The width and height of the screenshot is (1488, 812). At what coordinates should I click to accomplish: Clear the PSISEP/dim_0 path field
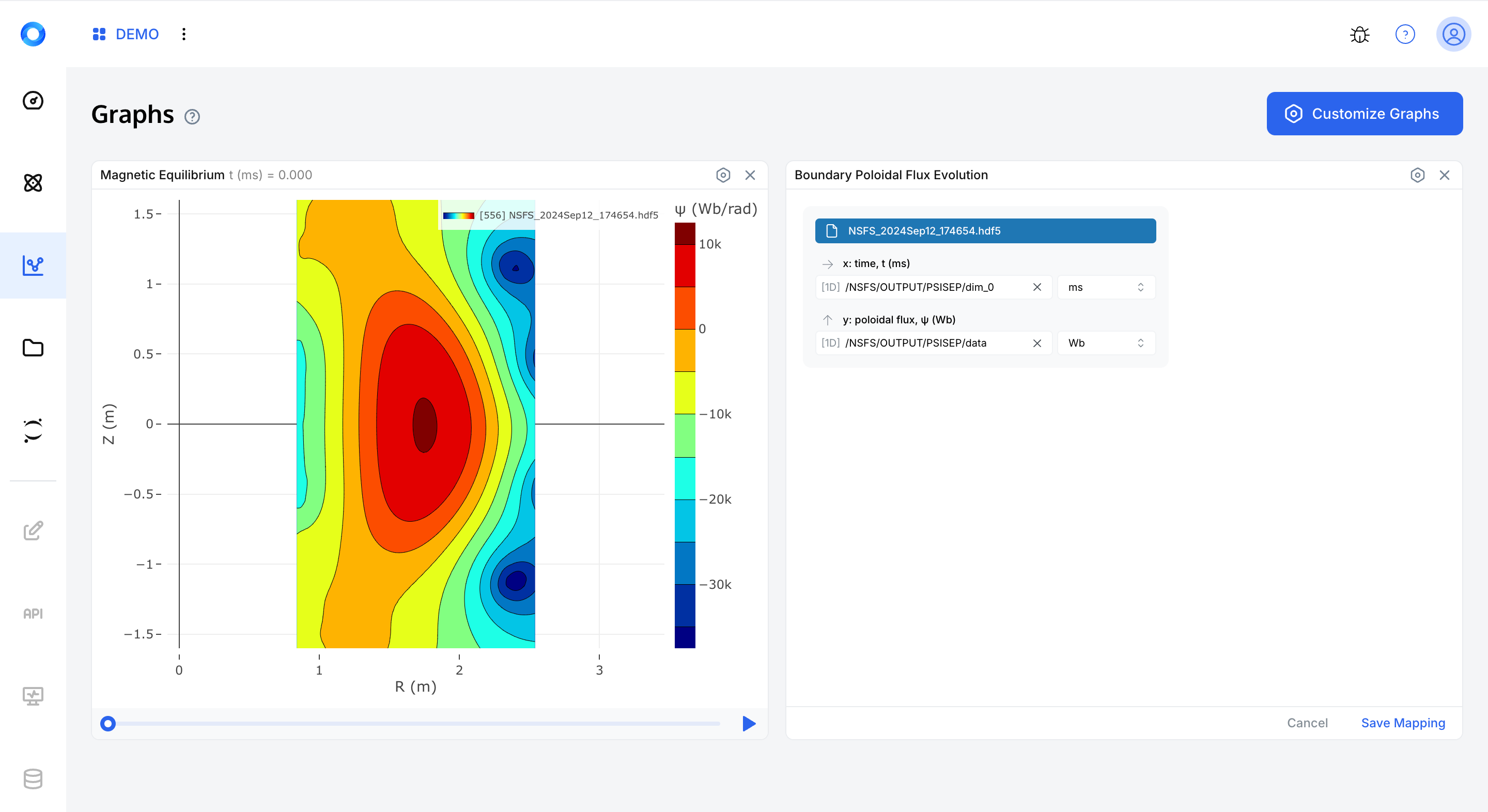1037,287
